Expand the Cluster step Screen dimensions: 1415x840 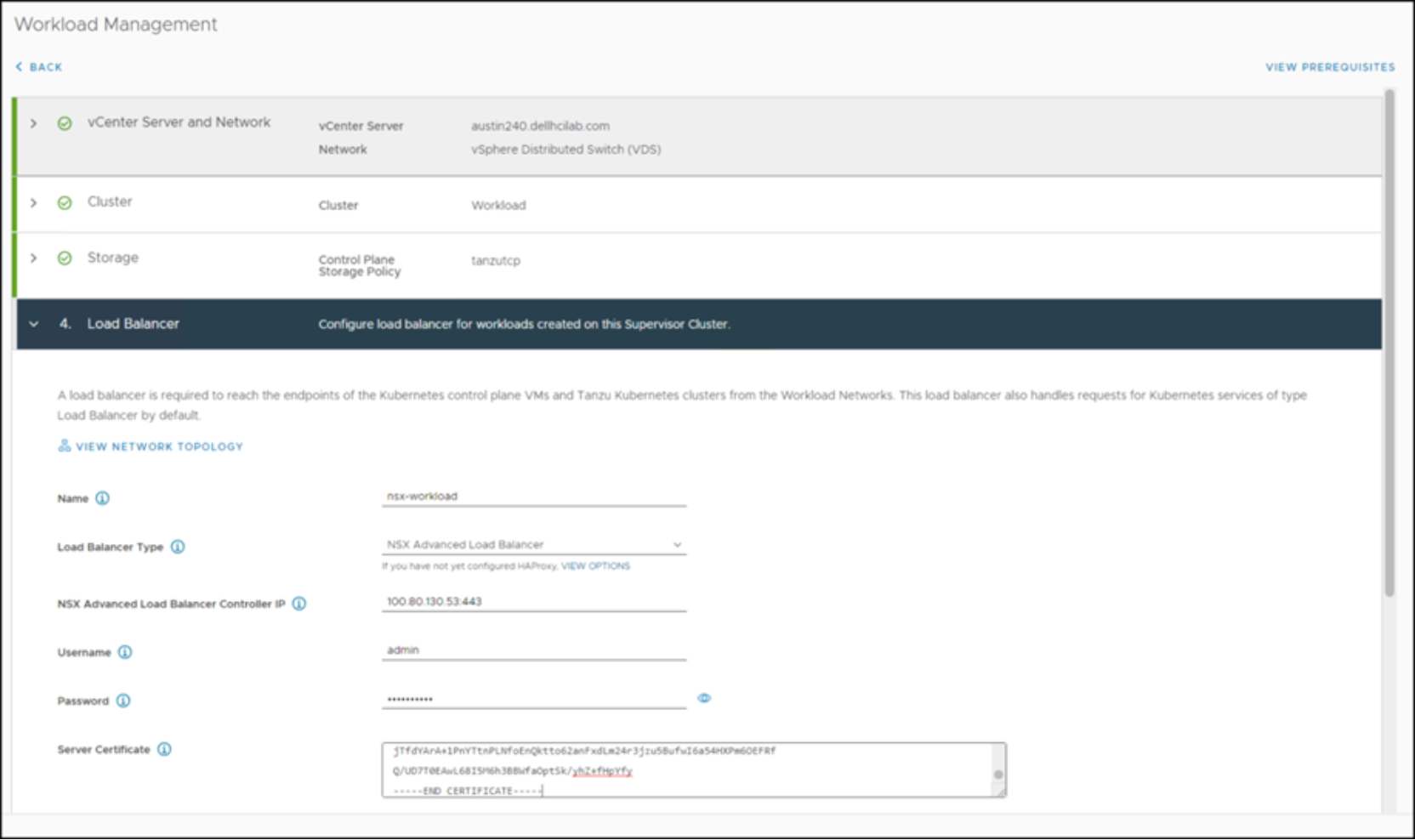33,202
